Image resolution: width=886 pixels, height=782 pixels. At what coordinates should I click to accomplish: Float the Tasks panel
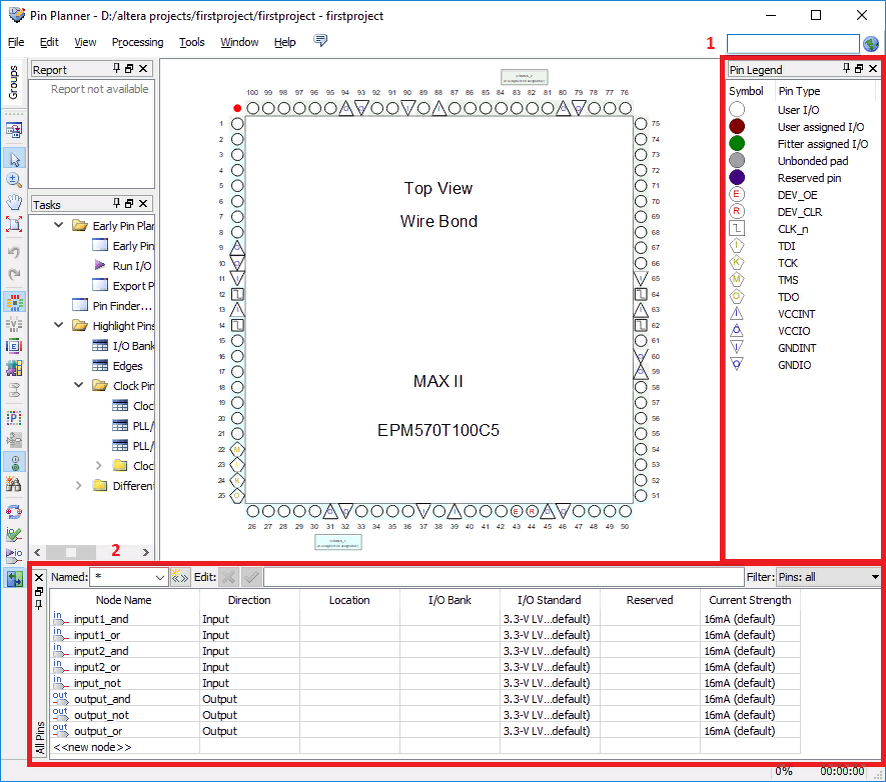[x=129, y=203]
